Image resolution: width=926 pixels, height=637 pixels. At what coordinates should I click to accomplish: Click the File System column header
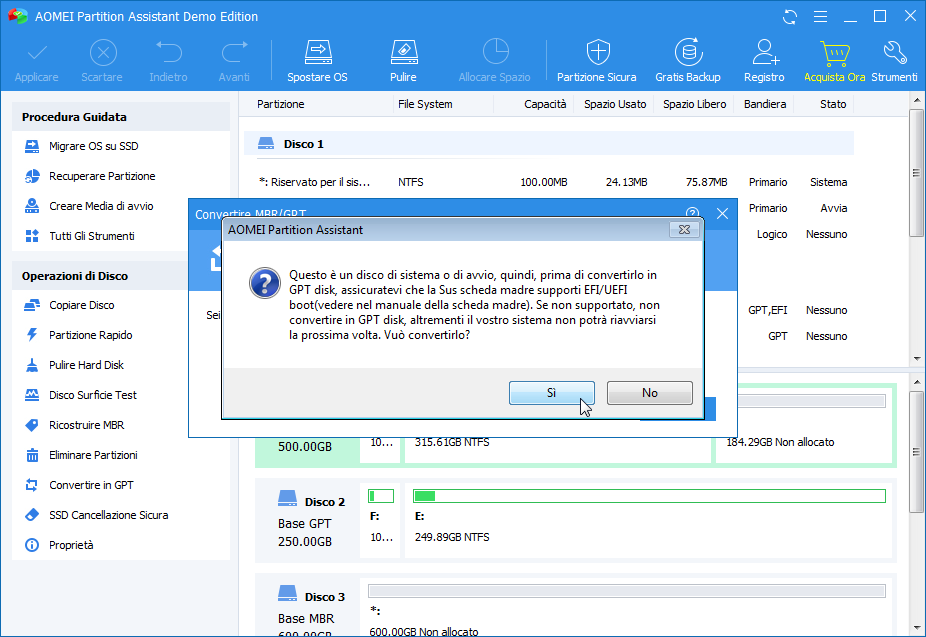coord(425,104)
